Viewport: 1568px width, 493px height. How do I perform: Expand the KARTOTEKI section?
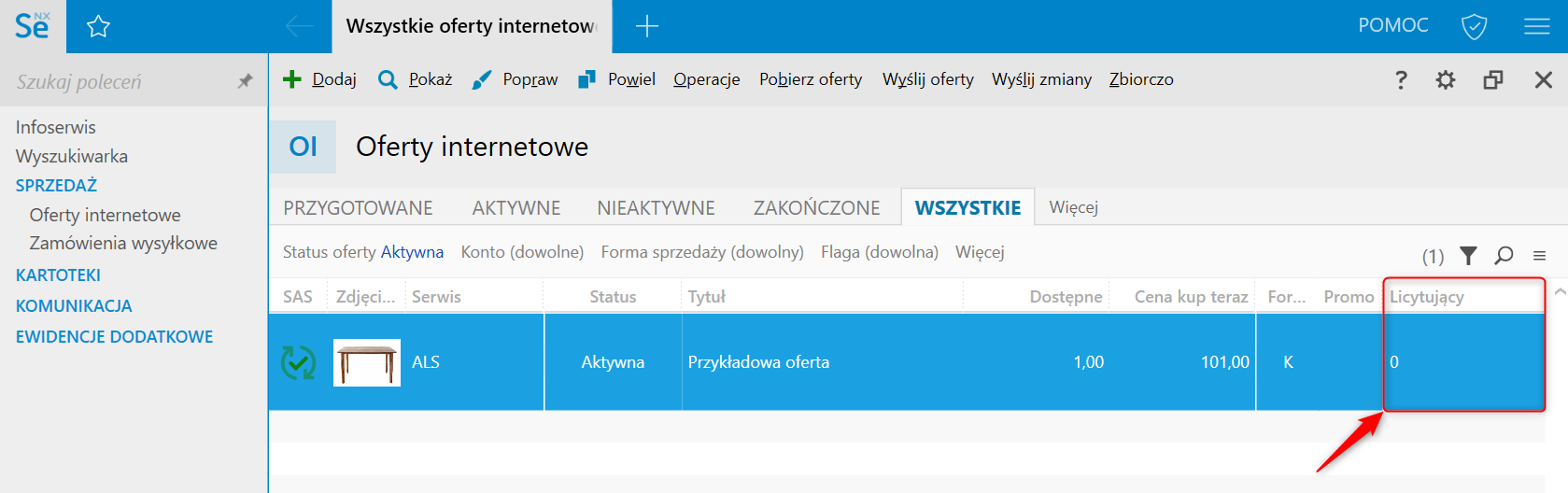(58, 275)
